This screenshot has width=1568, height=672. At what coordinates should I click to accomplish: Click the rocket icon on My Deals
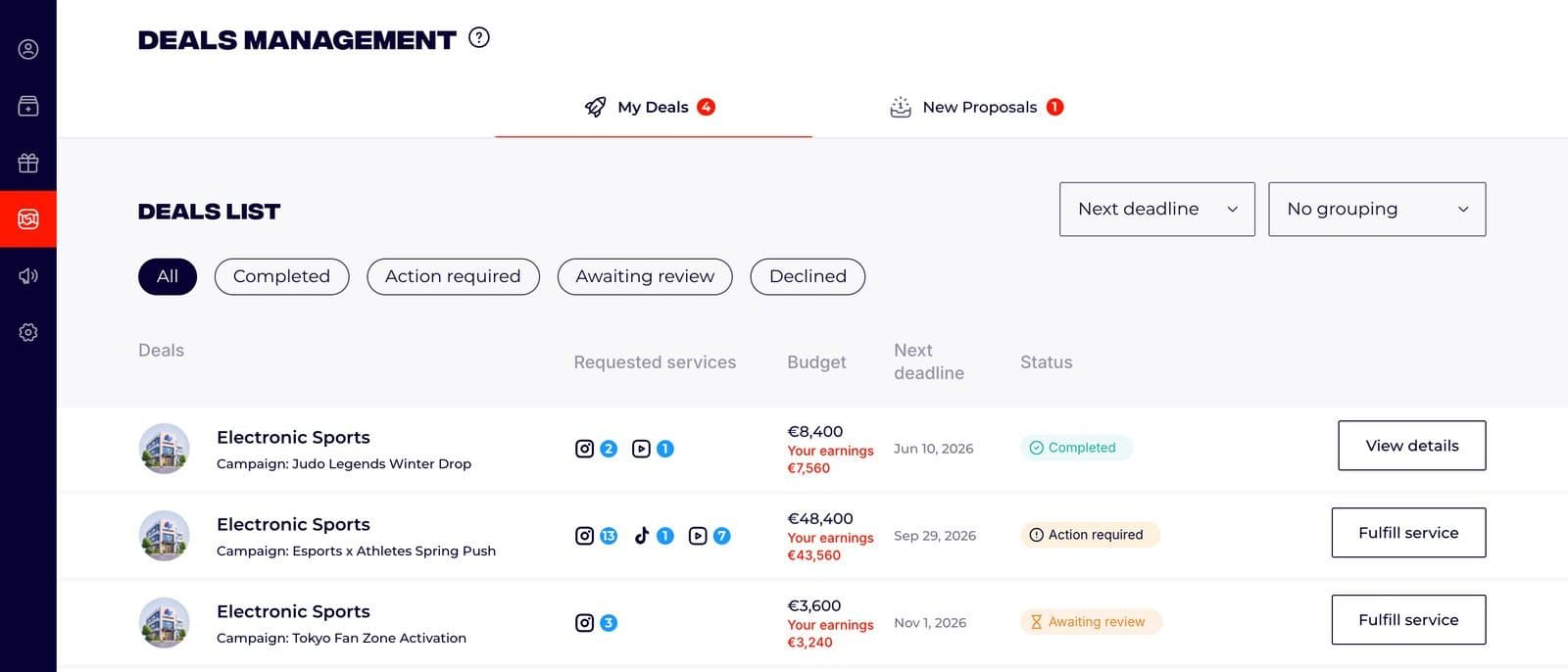point(595,107)
